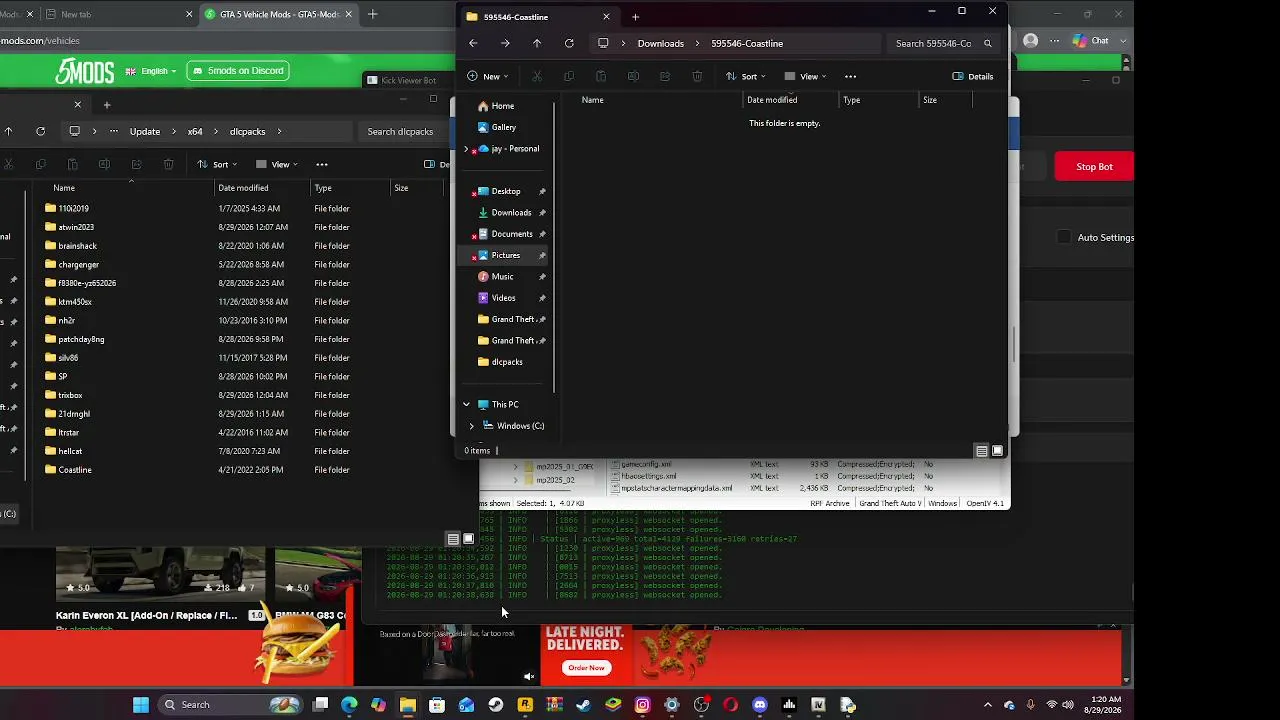Select the brainshack folder
Image resolution: width=1280 pixels, height=720 pixels.
click(x=77, y=246)
